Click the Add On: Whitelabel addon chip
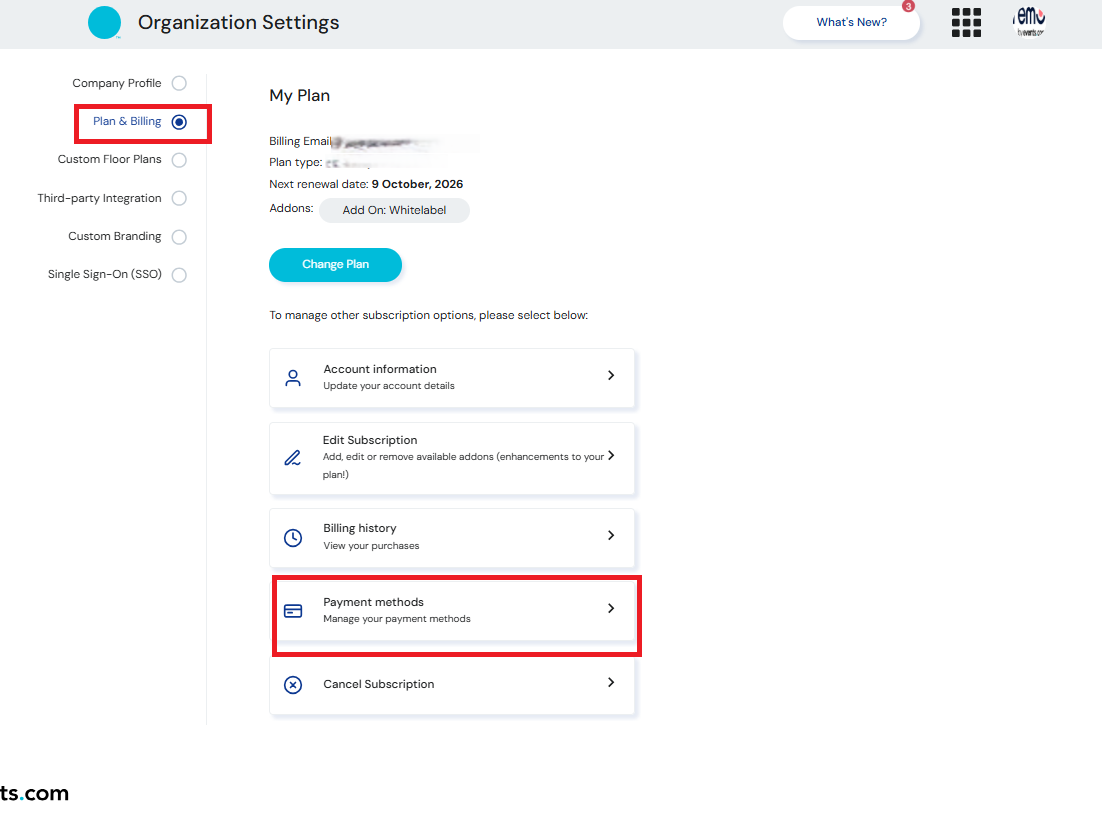The height and width of the screenshot is (831, 1102). (x=394, y=211)
